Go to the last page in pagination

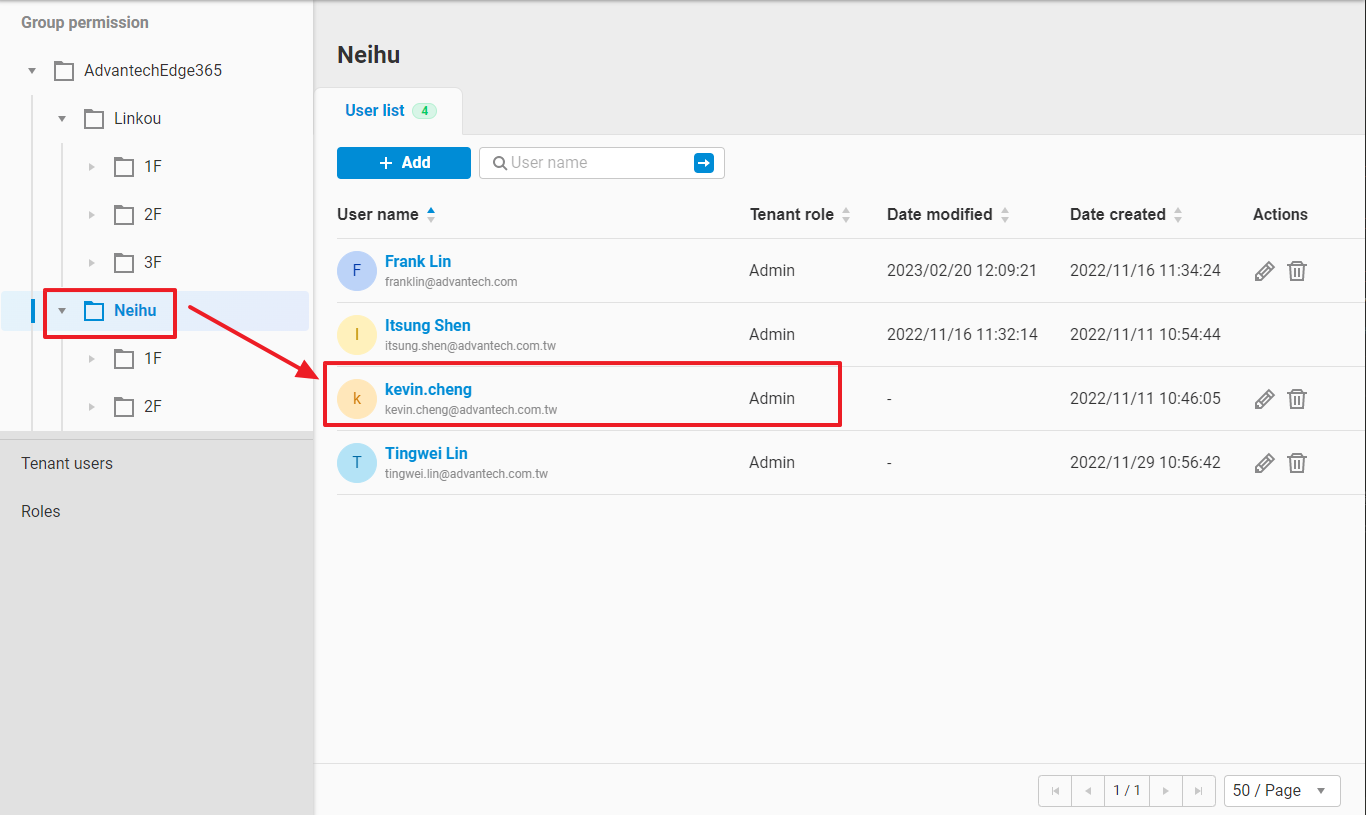tap(1198, 791)
